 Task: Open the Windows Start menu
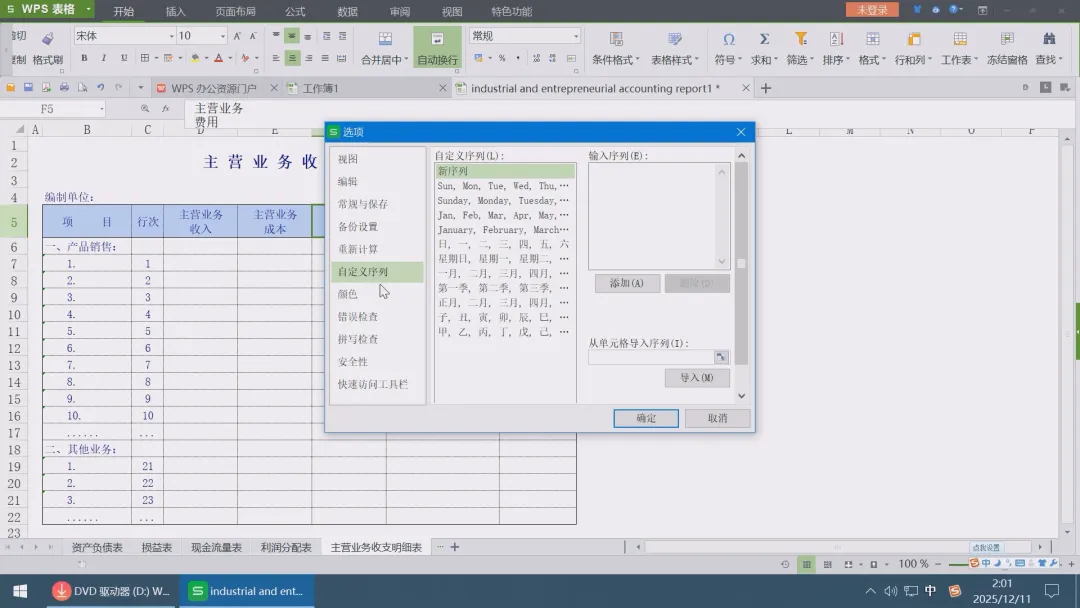point(20,591)
